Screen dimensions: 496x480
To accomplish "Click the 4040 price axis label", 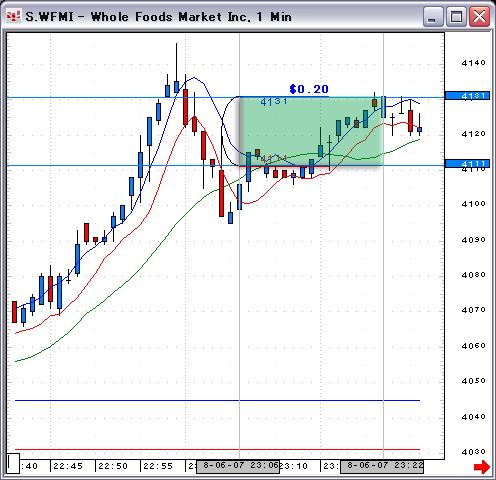I will pyautogui.click(x=473, y=417).
